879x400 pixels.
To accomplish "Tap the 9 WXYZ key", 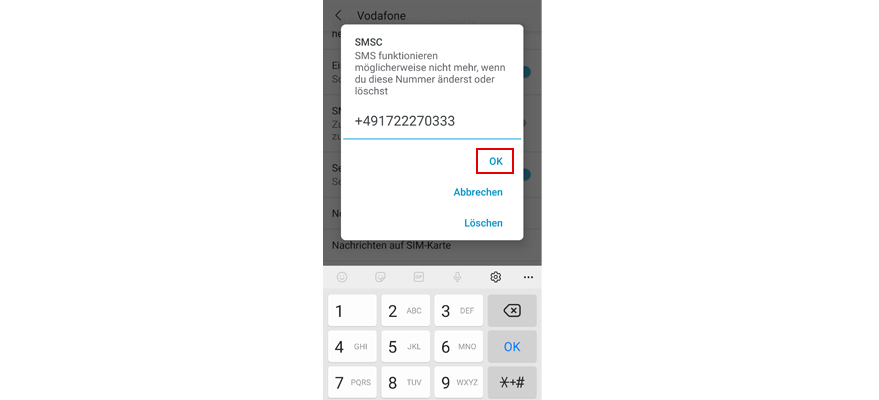I will 459,383.
